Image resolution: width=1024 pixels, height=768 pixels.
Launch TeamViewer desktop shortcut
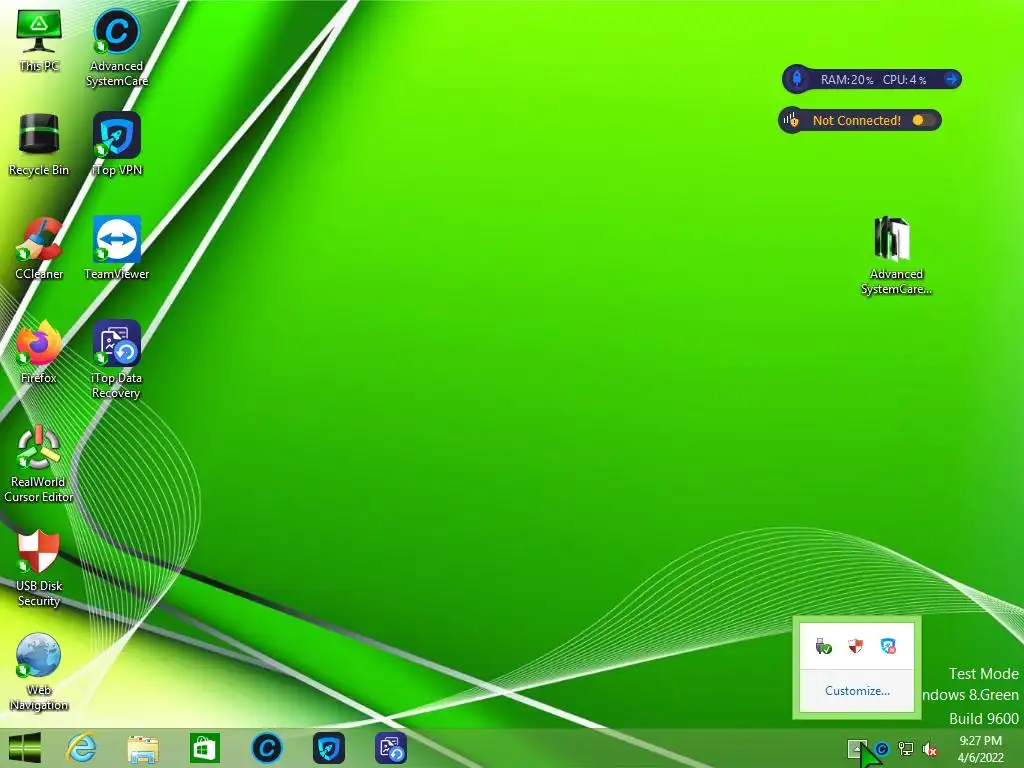click(116, 248)
